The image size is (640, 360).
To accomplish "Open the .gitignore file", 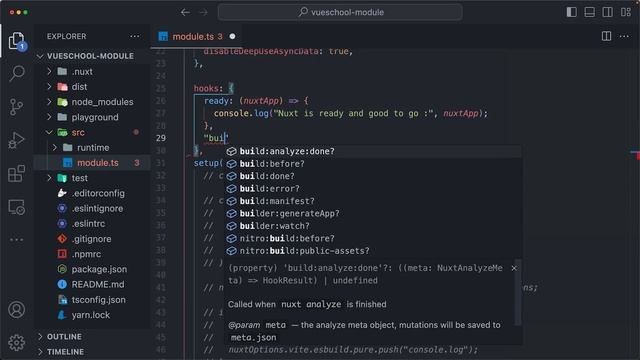I will click(x=92, y=239).
